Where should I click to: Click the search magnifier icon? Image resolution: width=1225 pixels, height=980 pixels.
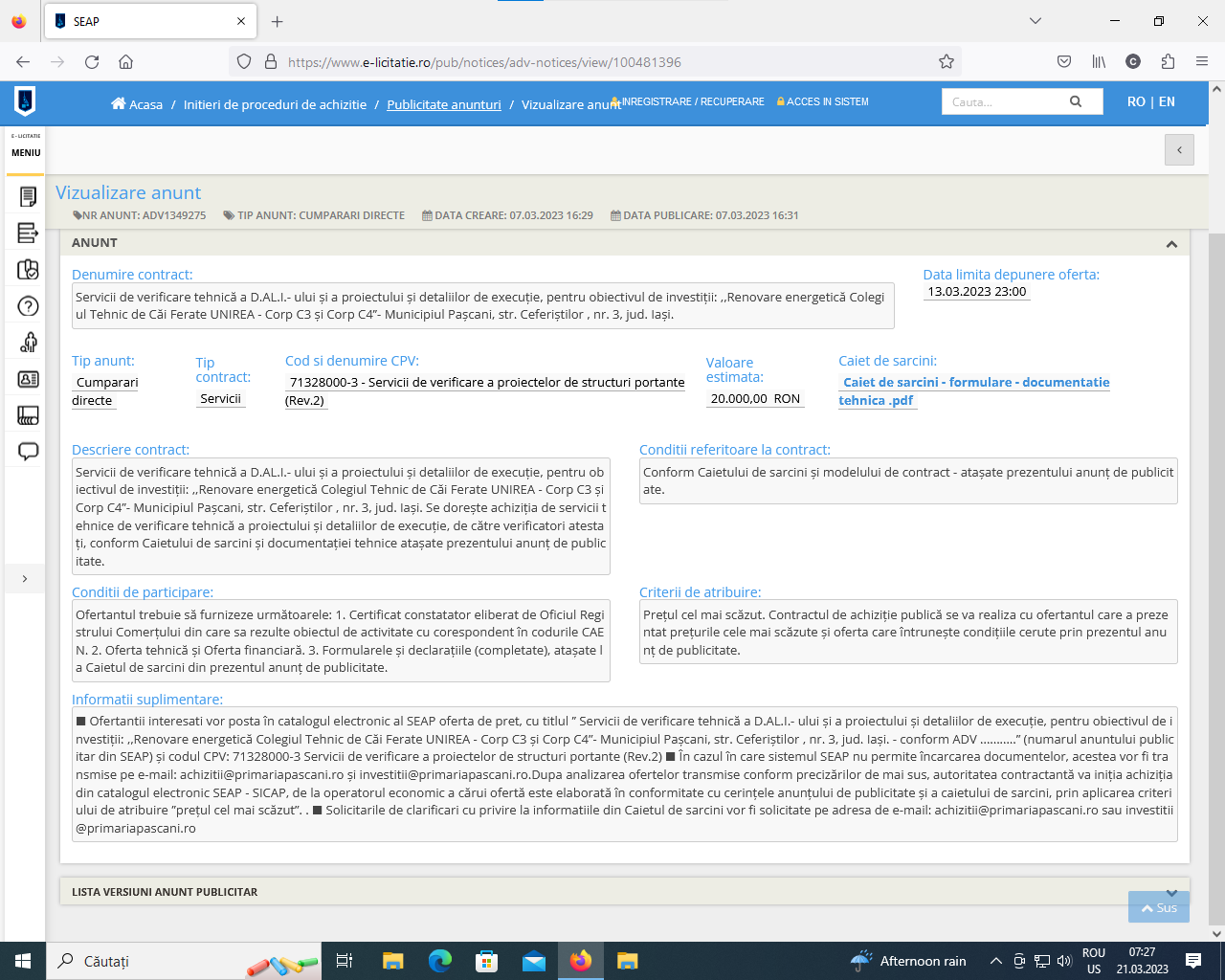coord(1076,101)
